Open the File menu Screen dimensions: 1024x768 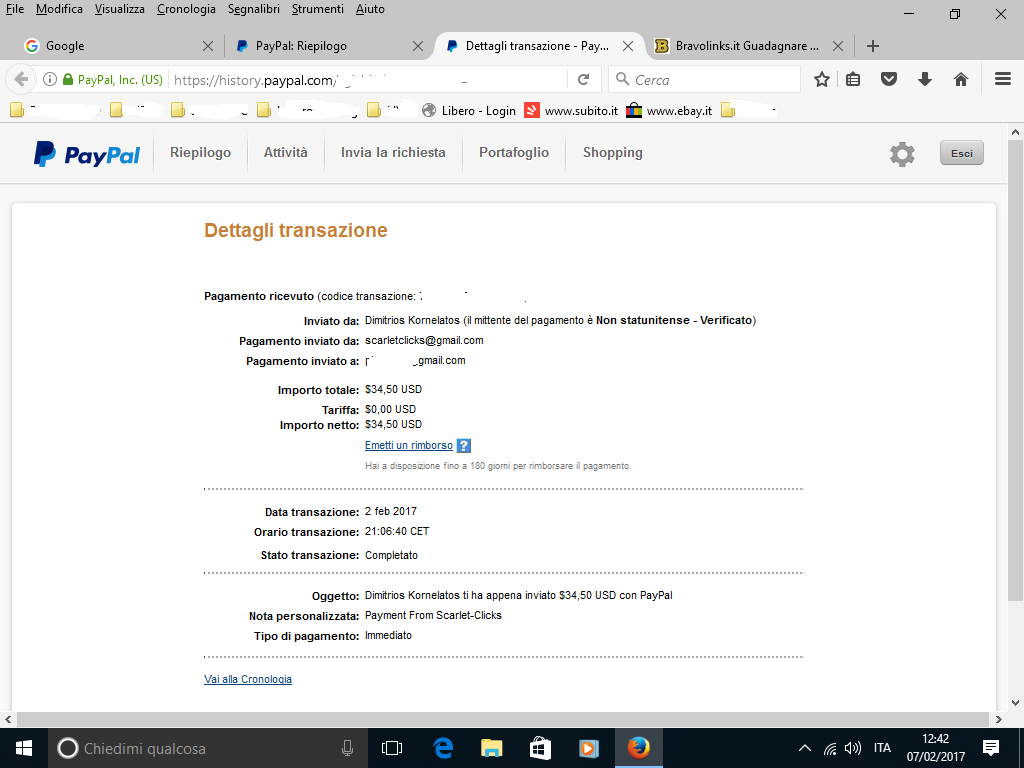[14, 9]
